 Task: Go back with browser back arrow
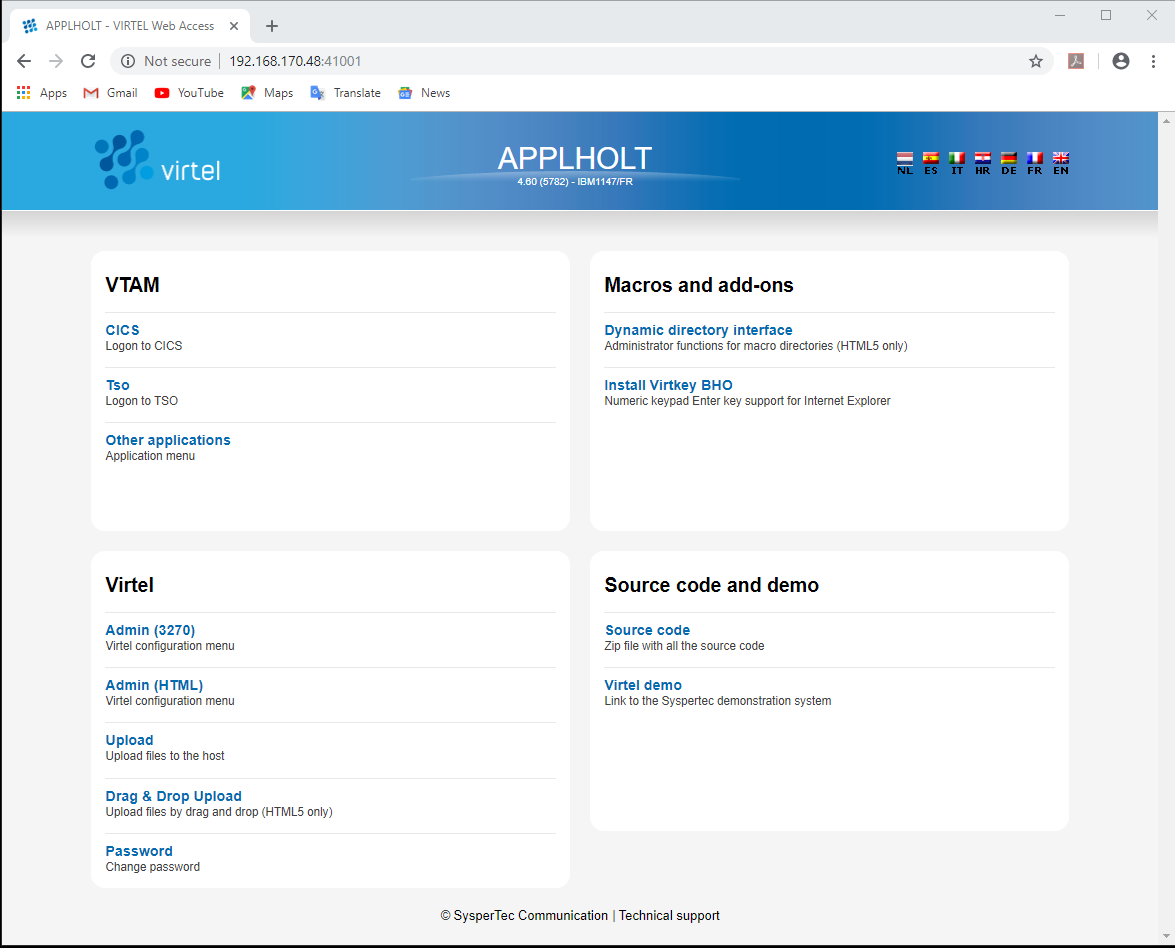[24, 61]
